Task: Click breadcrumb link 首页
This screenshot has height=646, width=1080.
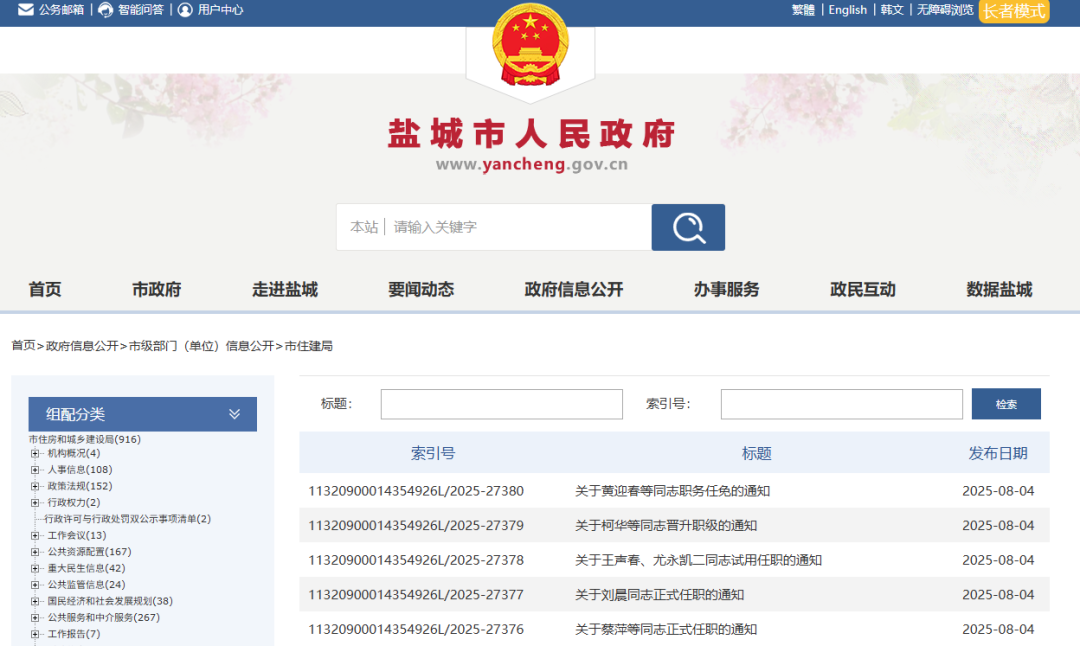Action: point(23,346)
